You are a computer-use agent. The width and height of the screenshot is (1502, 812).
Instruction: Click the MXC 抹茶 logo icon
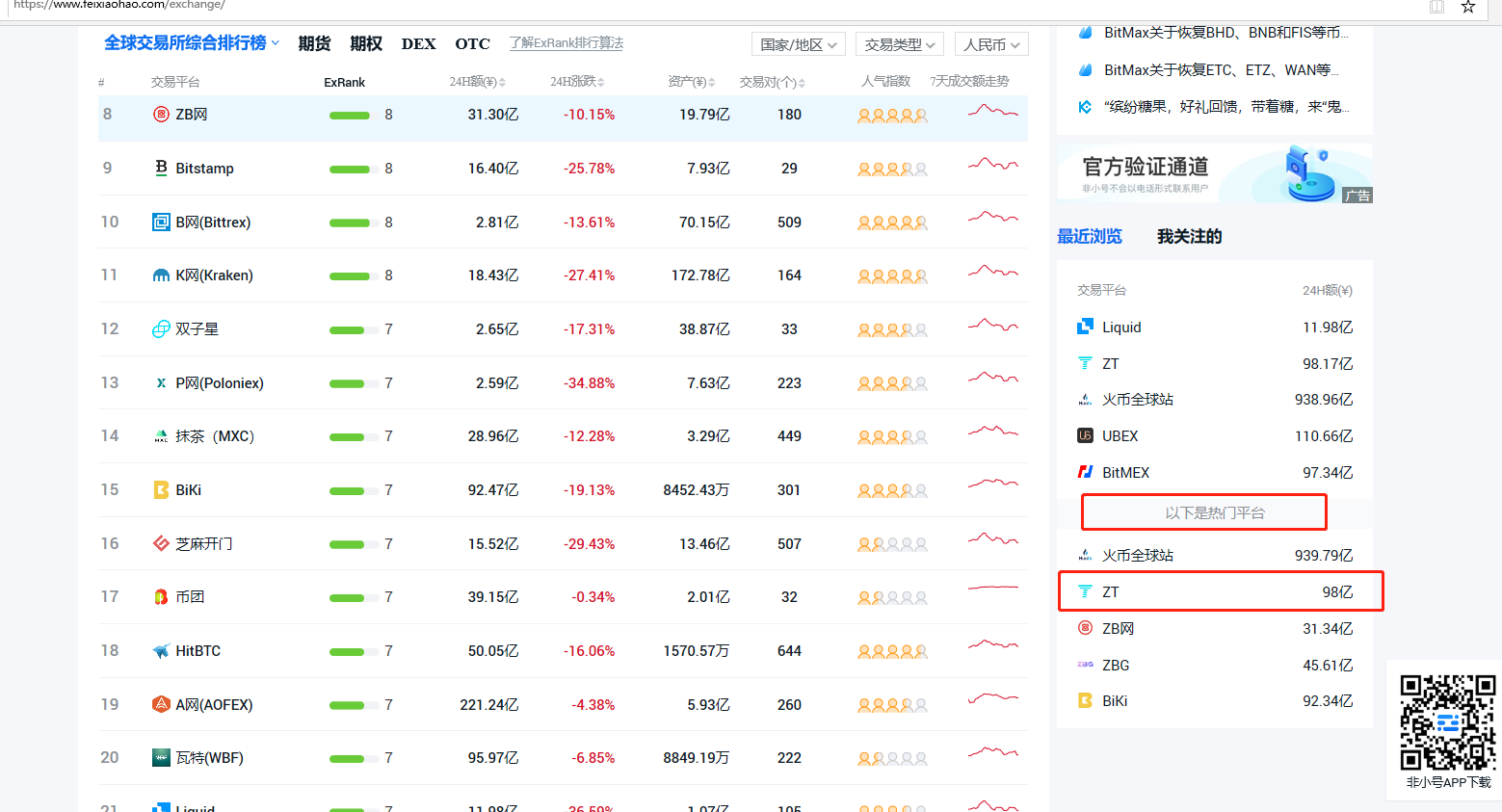pos(161,436)
